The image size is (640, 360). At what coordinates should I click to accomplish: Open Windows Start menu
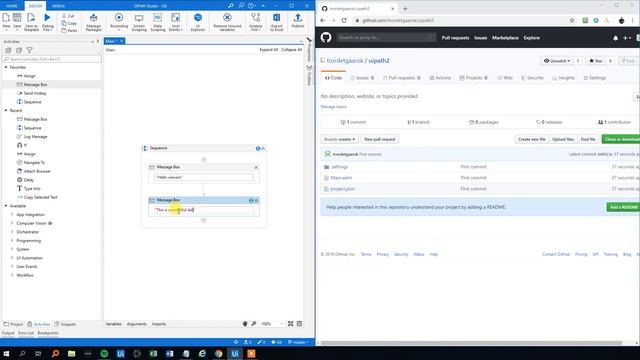pos(7,353)
